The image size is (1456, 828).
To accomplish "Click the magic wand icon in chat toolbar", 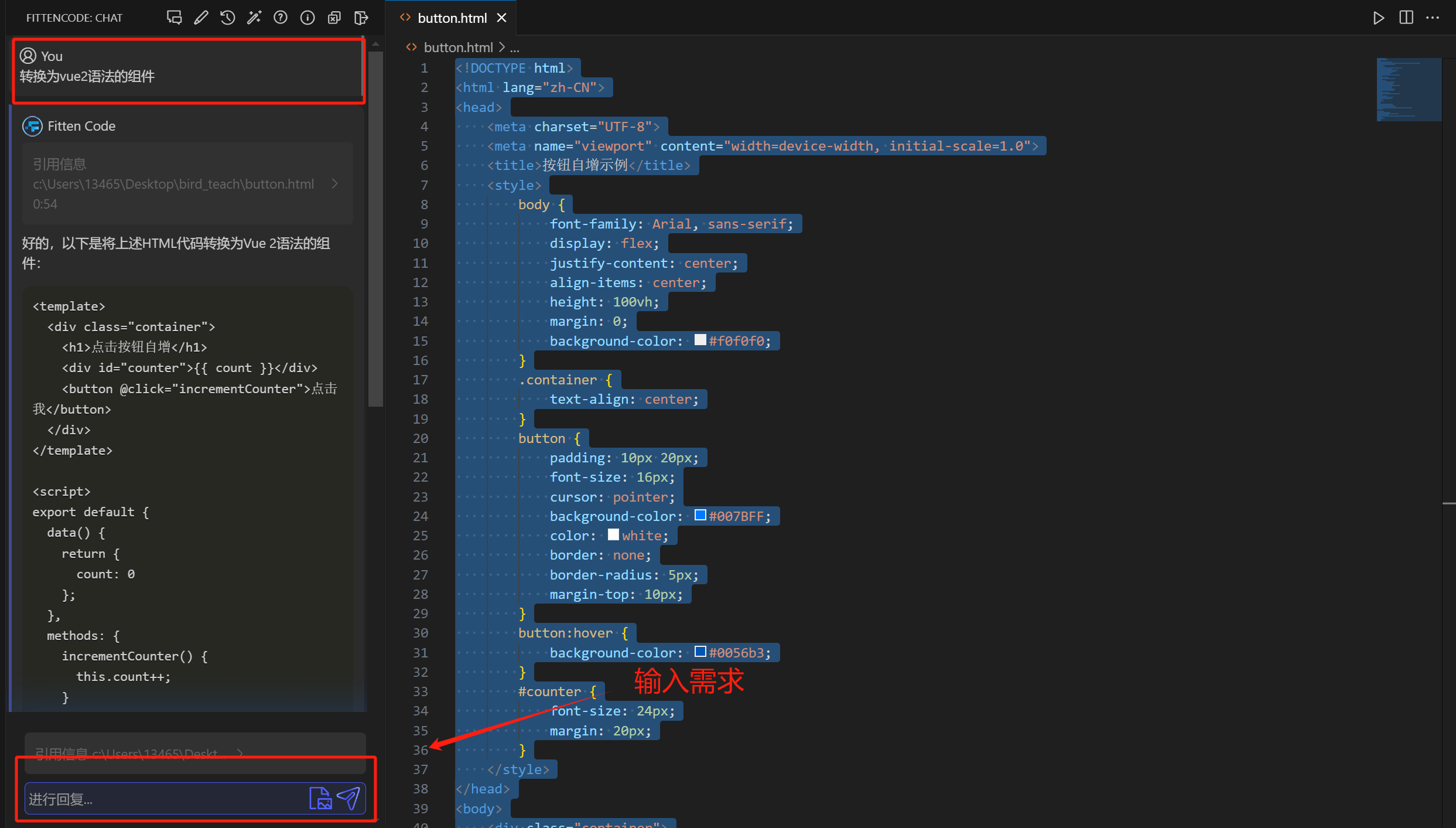I will [x=254, y=18].
